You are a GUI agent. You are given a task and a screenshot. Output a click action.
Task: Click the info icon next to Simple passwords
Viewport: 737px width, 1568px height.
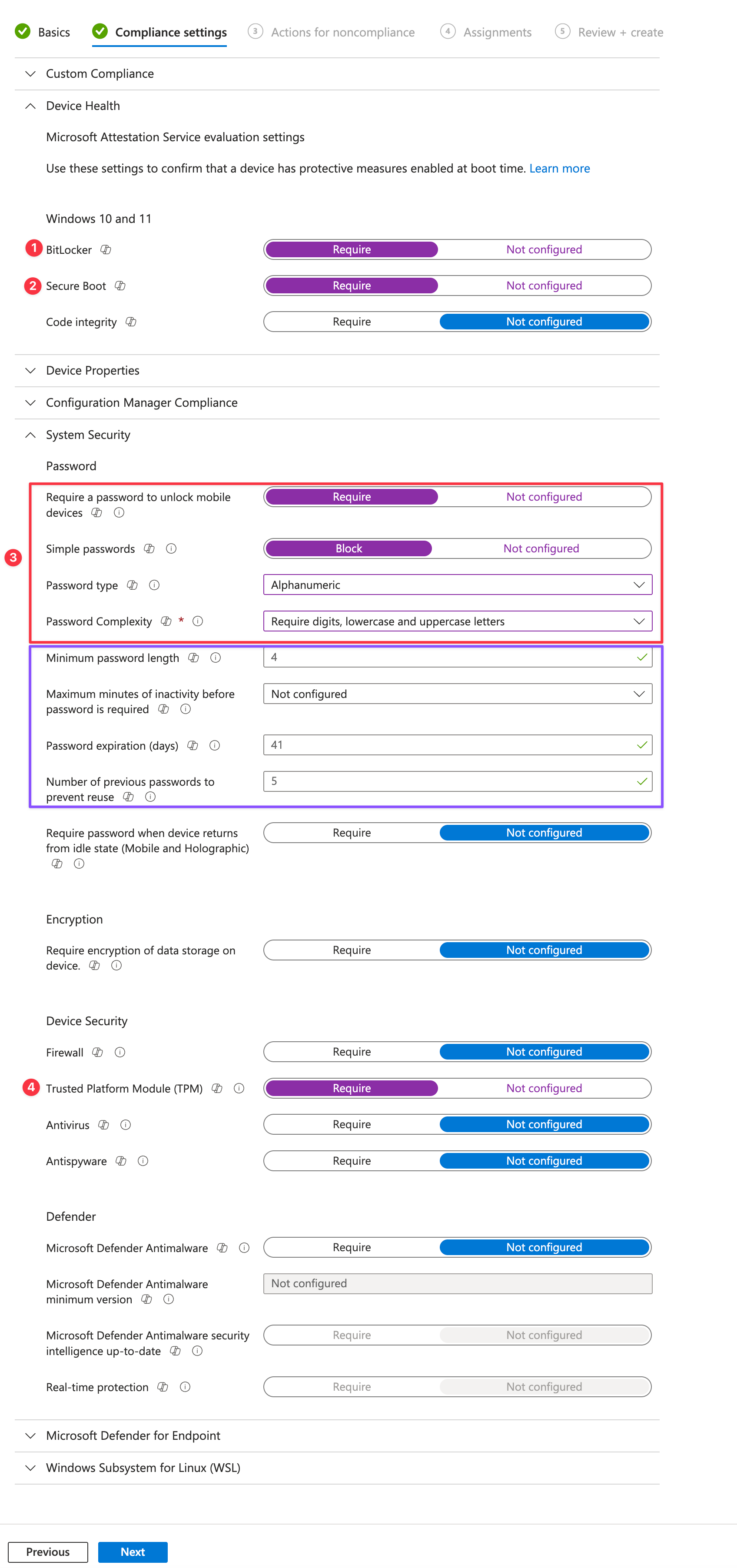(x=171, y=548)
